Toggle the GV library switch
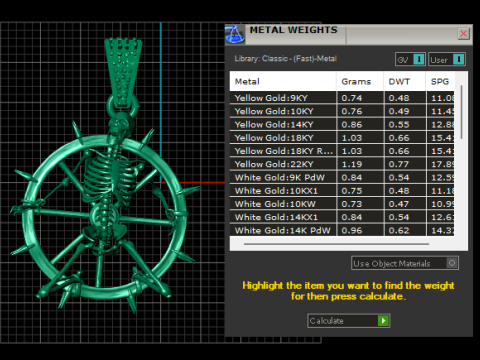 coord(410,60)
